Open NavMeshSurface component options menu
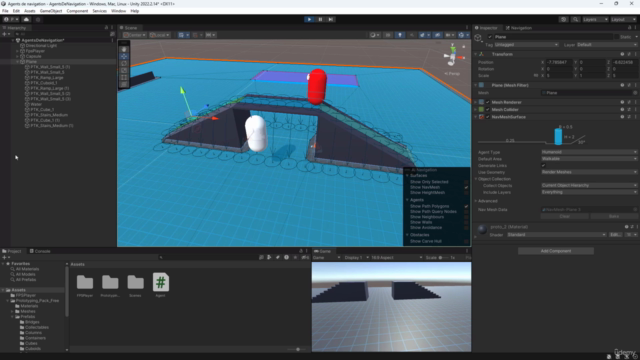640x360 pixels. [635, 117]
